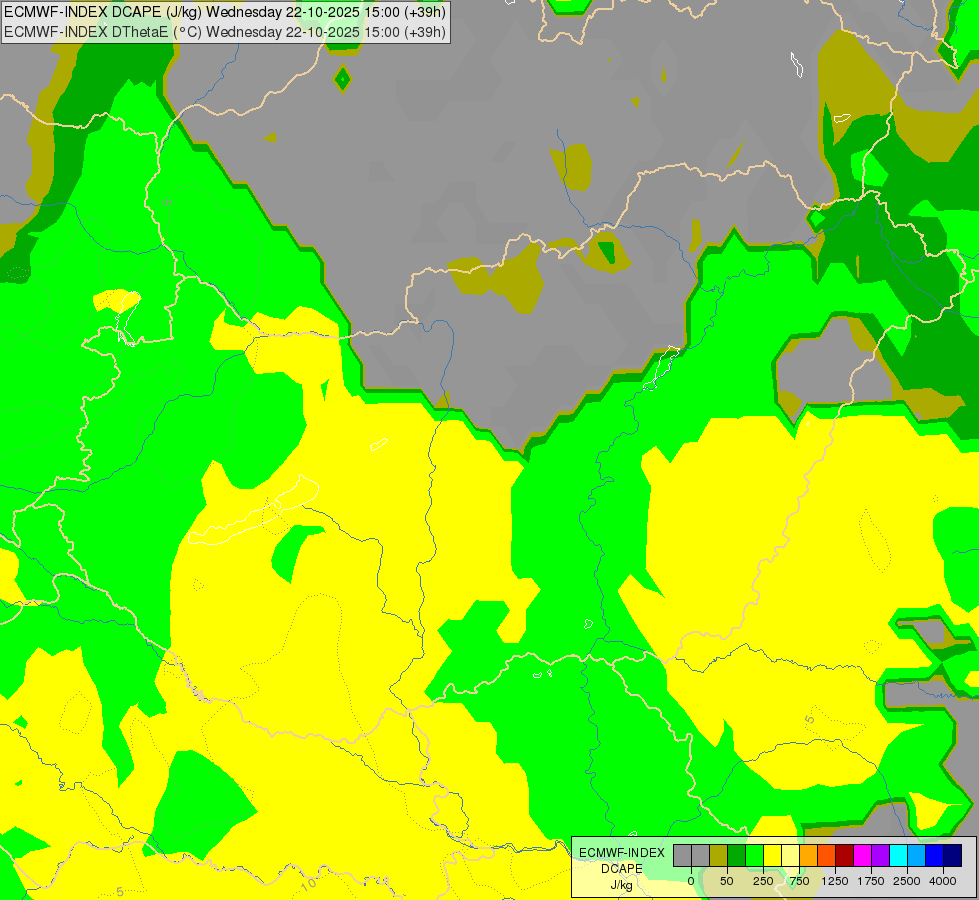Click the leftmost gray legend swatch
979x900 pixels.
coord(682,855)
